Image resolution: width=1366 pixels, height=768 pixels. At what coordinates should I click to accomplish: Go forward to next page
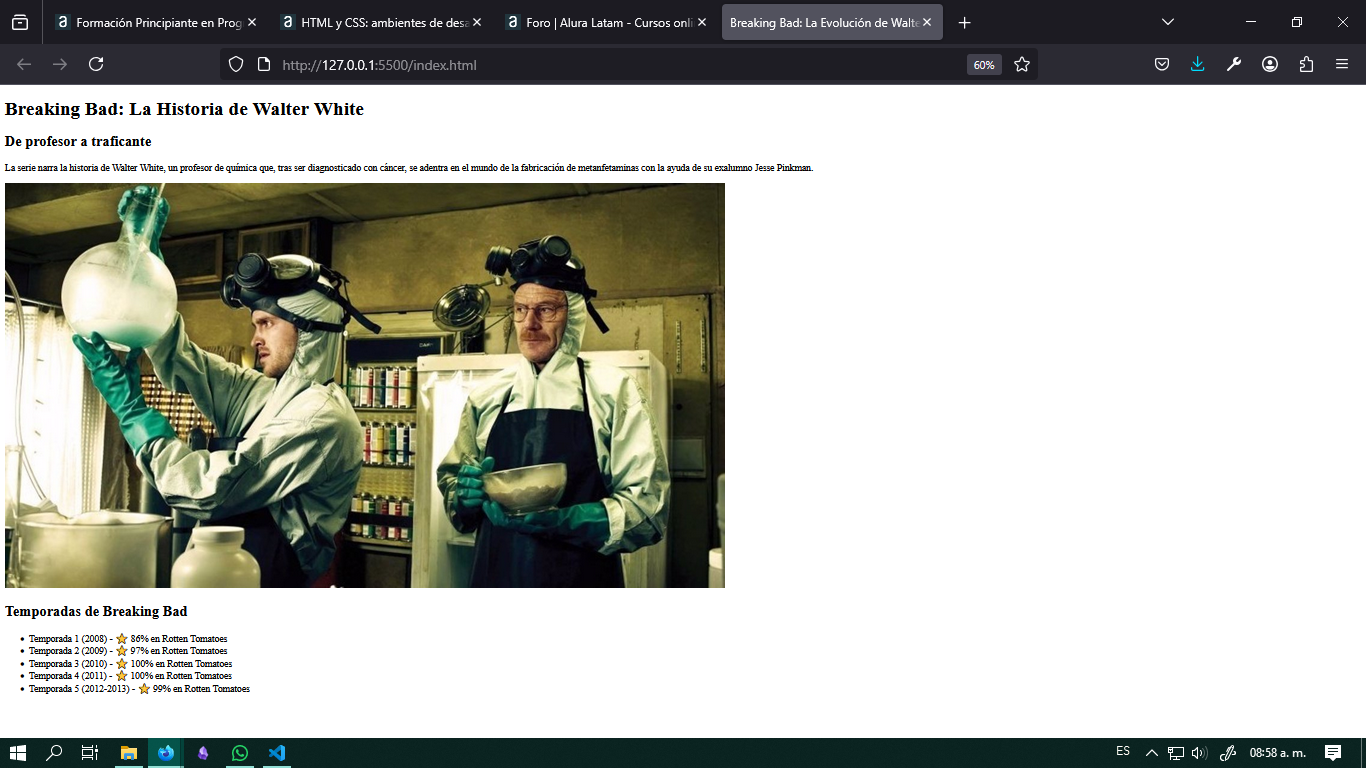click(60, 64)
